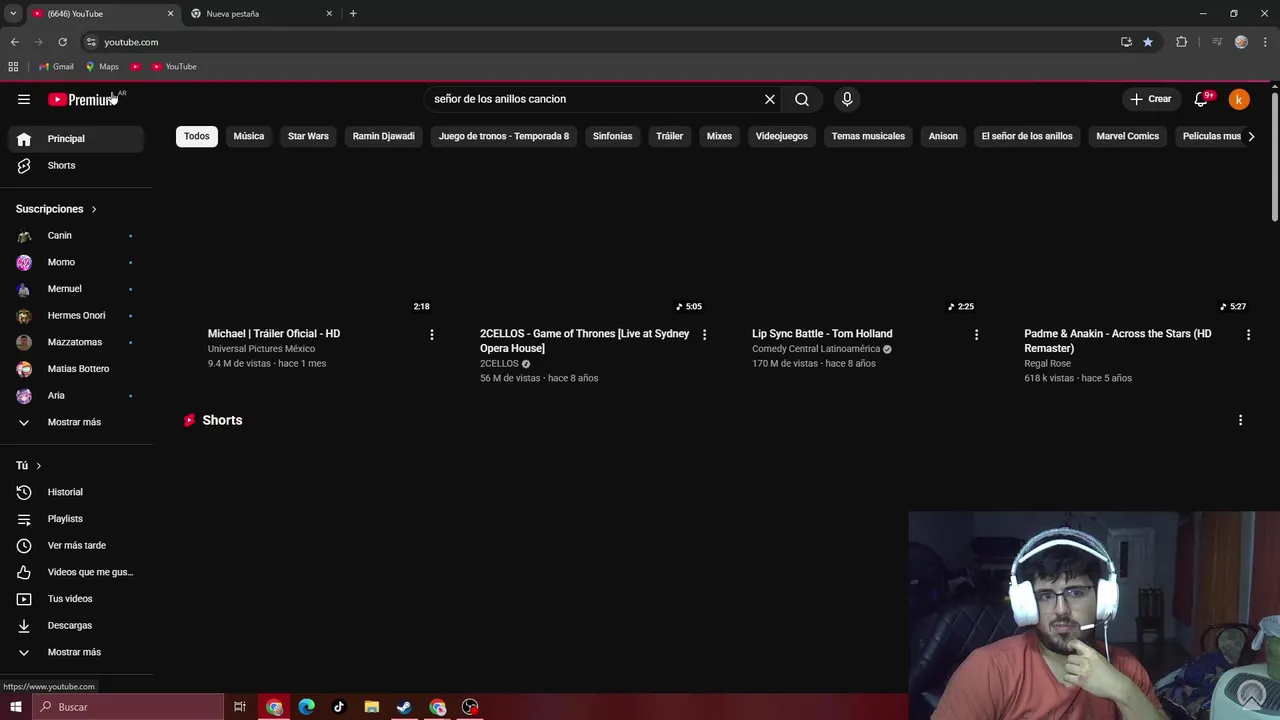
Task: Select the Marvel Comics filter chip
Action: [x=1128, y=136]
